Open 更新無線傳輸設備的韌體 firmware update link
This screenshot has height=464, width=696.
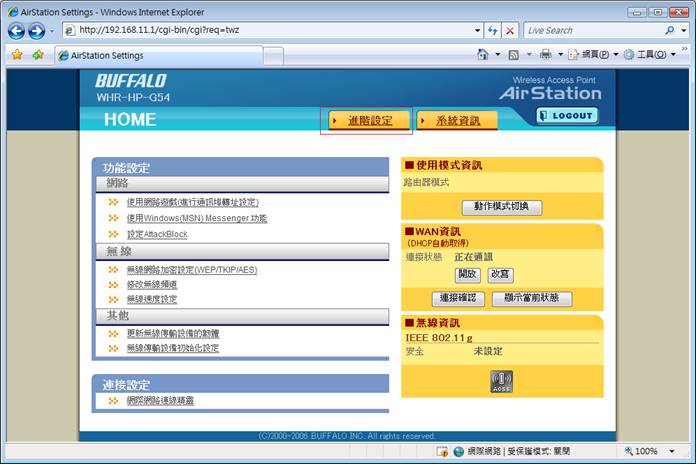click(x=173, y=334)
